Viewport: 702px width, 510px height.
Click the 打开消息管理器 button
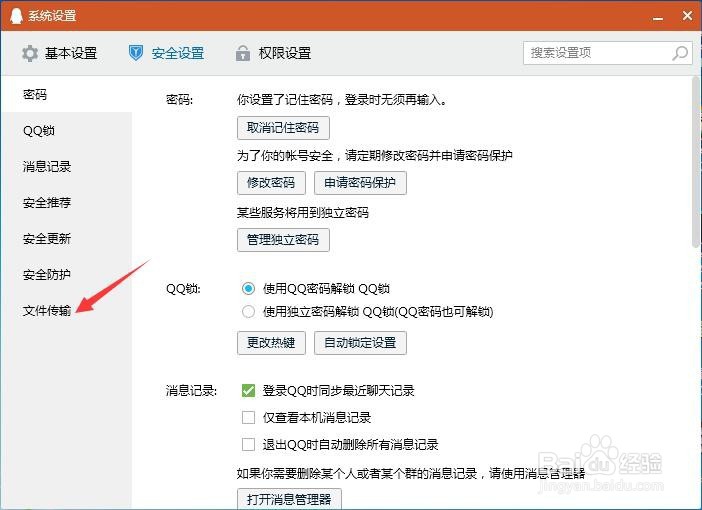[x=289, y=499]
